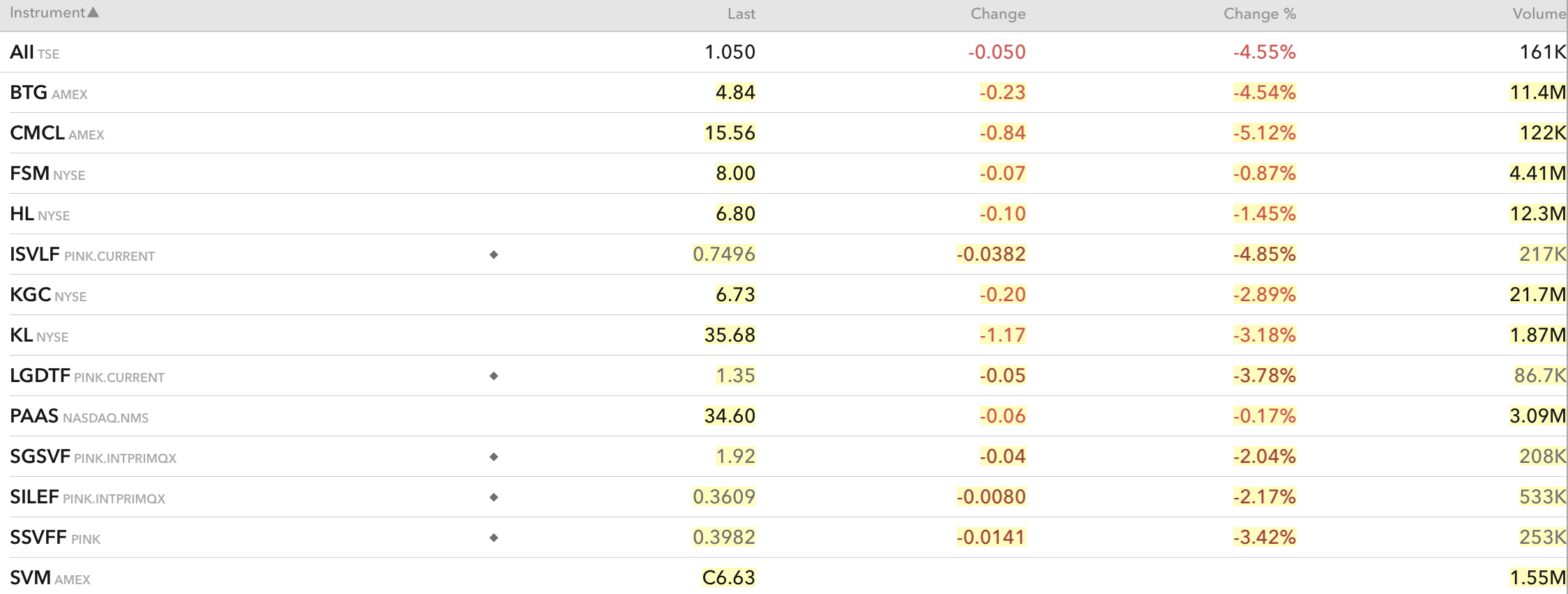Click the diamond marker in SILEF row
This screenshot has height=594, width=1568.
click(x=494, y=497)
